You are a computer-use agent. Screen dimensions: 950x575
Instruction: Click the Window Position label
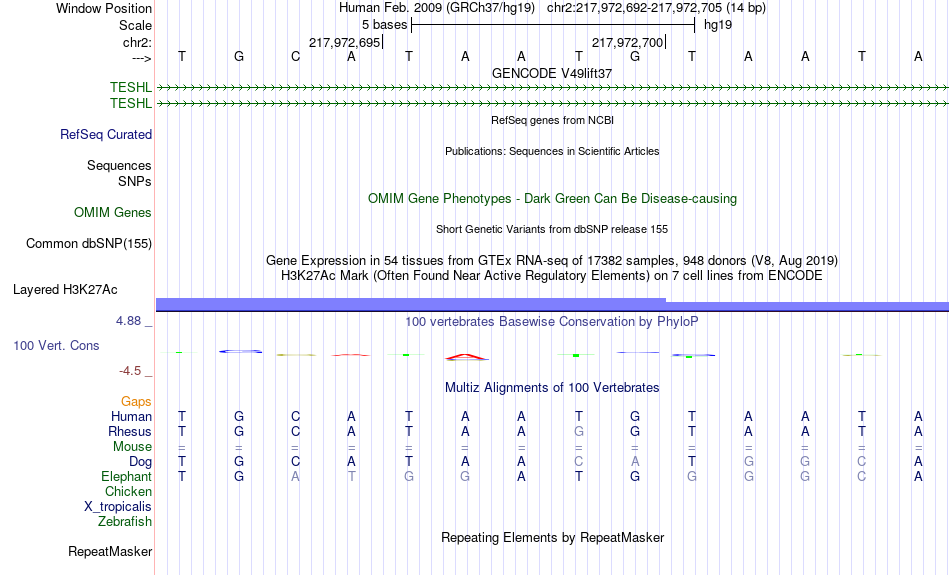tap(104, 8)
